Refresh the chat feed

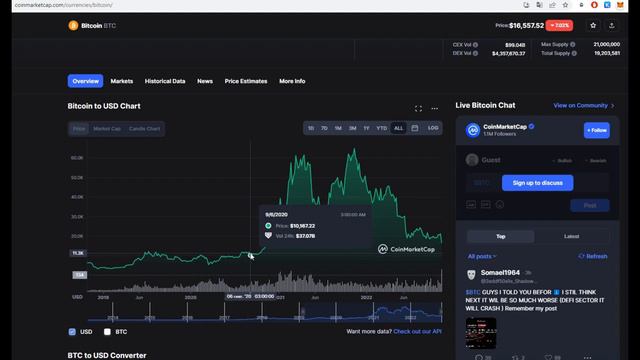(593, 256)
